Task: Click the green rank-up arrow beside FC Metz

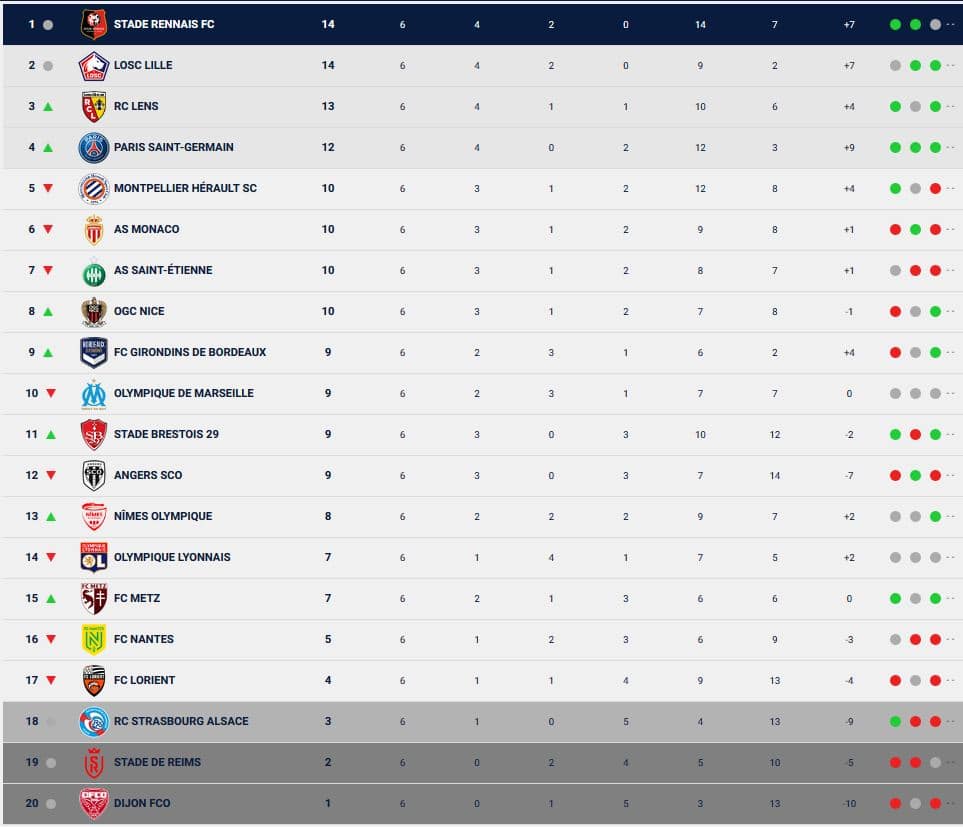Action: click(51, 599)
